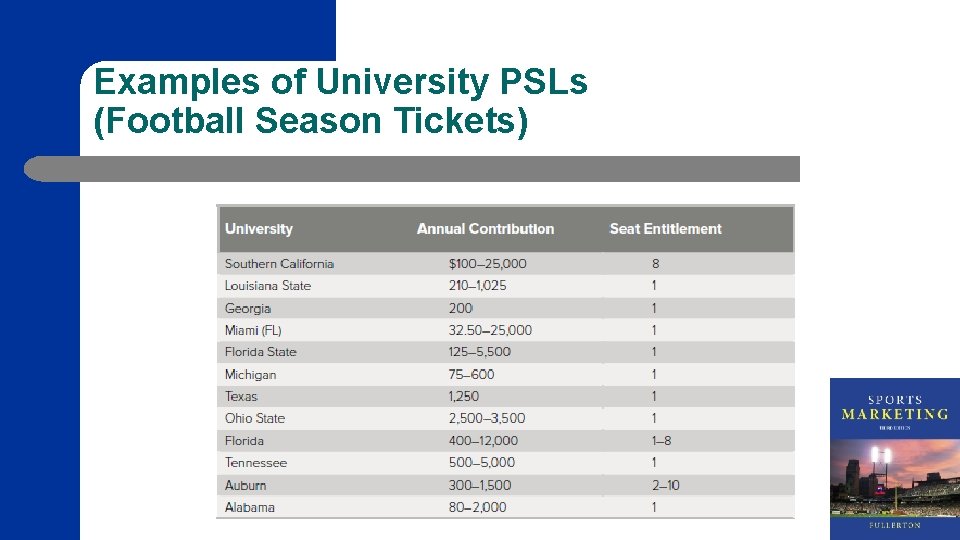
Task: Select the 'Georgia' university cell
Action: coord(248,309)
